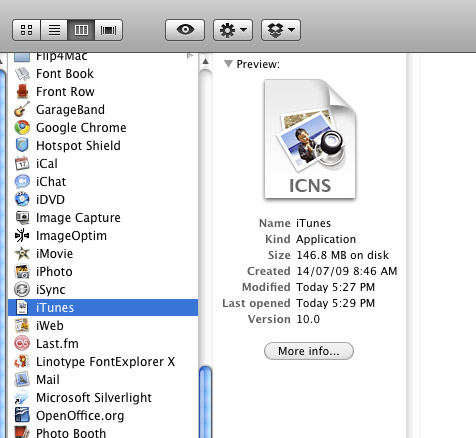Select the Linotype FontExplorer X icon

coord(22,362)
